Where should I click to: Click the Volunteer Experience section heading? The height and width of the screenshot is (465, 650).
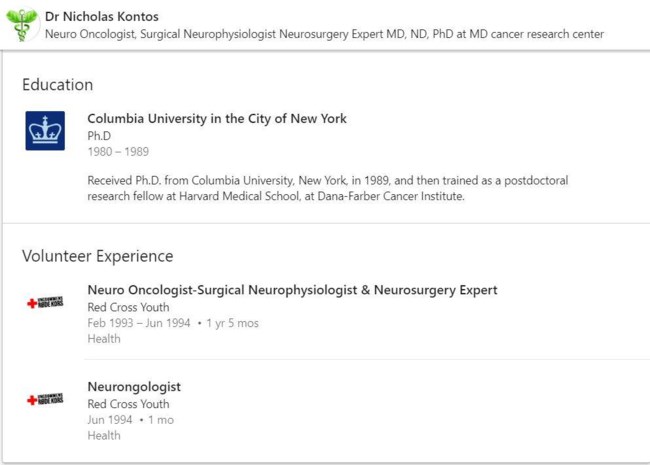97,256
